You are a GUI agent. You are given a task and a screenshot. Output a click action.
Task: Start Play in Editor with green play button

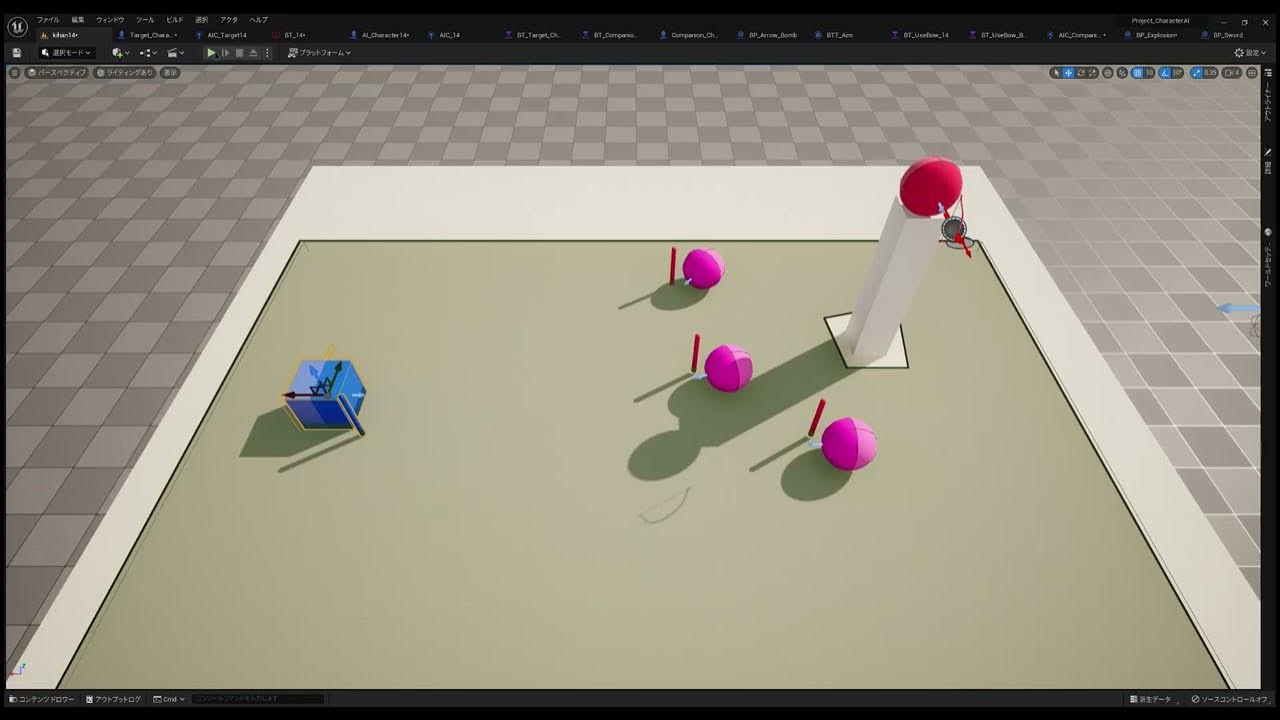(211, 53)
